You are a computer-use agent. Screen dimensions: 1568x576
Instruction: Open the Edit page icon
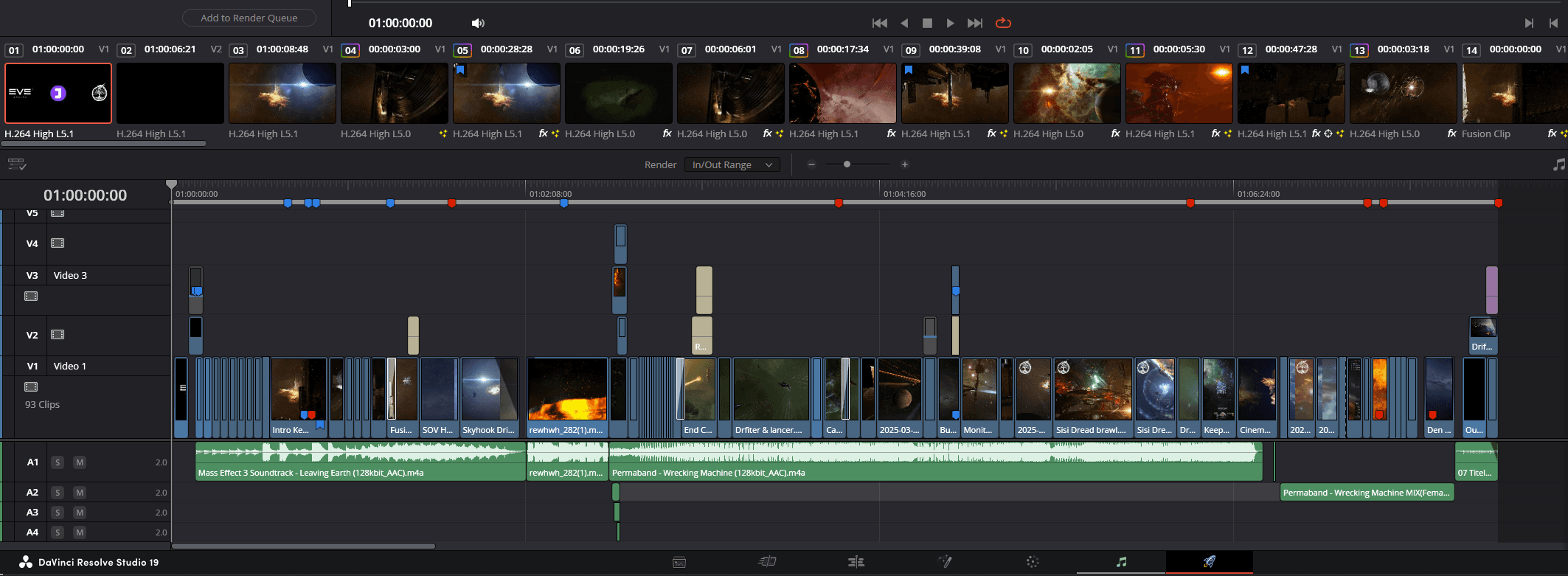(x=856, y=562)
